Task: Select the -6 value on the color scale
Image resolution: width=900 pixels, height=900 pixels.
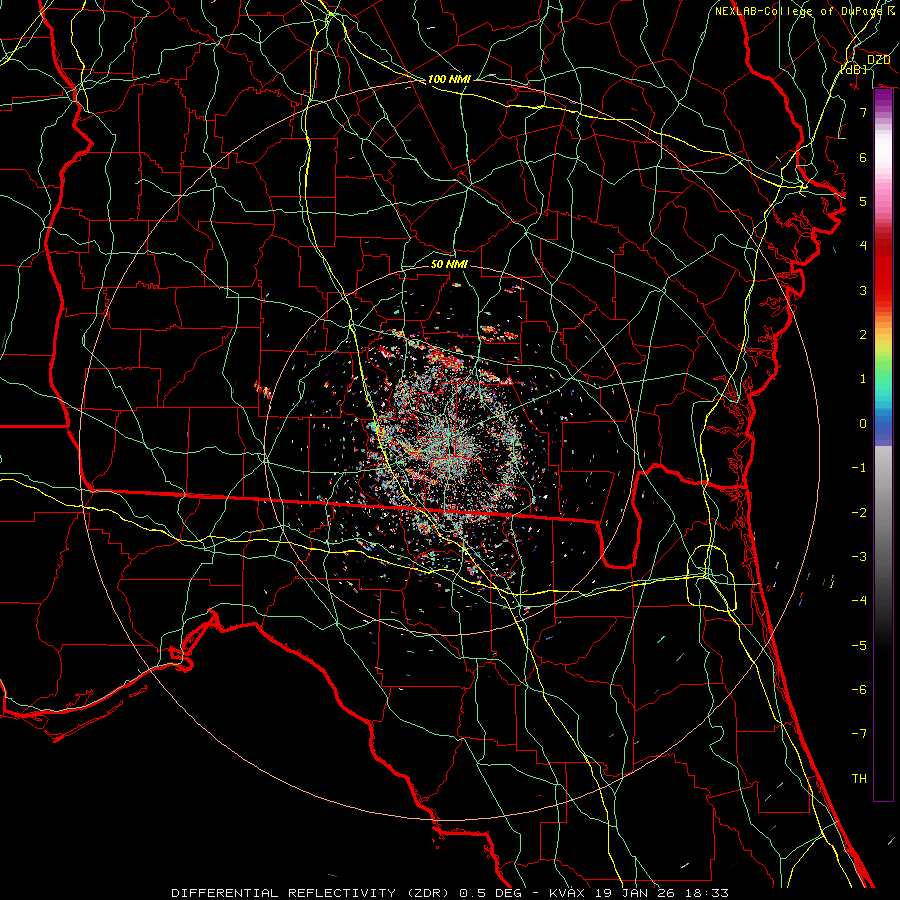Action: [859, 690]
